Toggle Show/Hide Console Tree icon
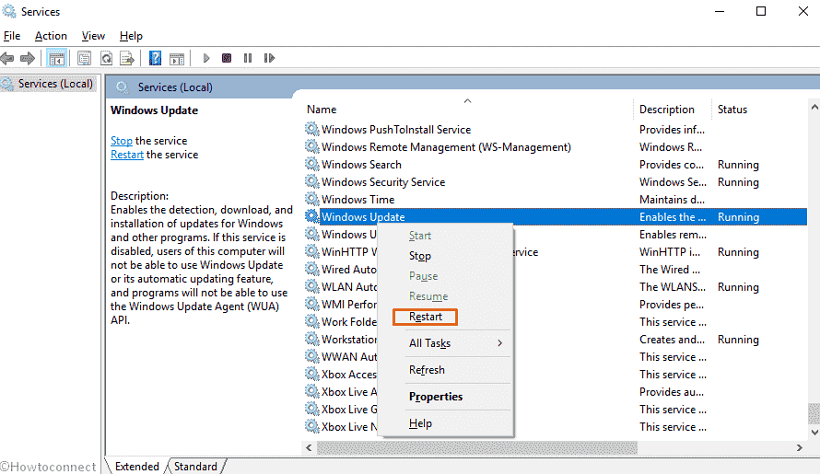The image size is (820, 474). [56, 58]
